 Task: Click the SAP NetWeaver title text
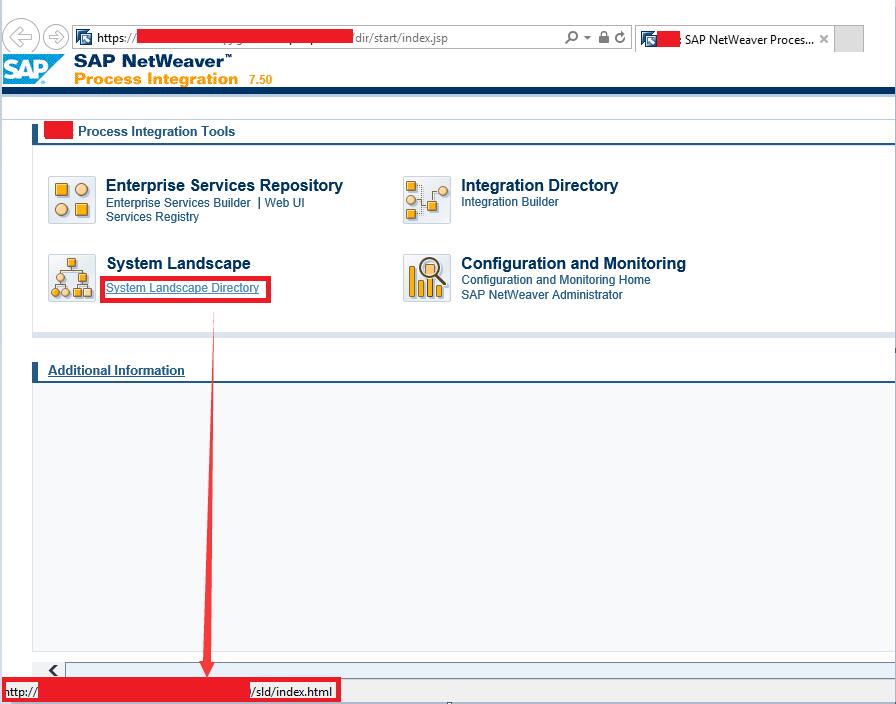[153, 61]
